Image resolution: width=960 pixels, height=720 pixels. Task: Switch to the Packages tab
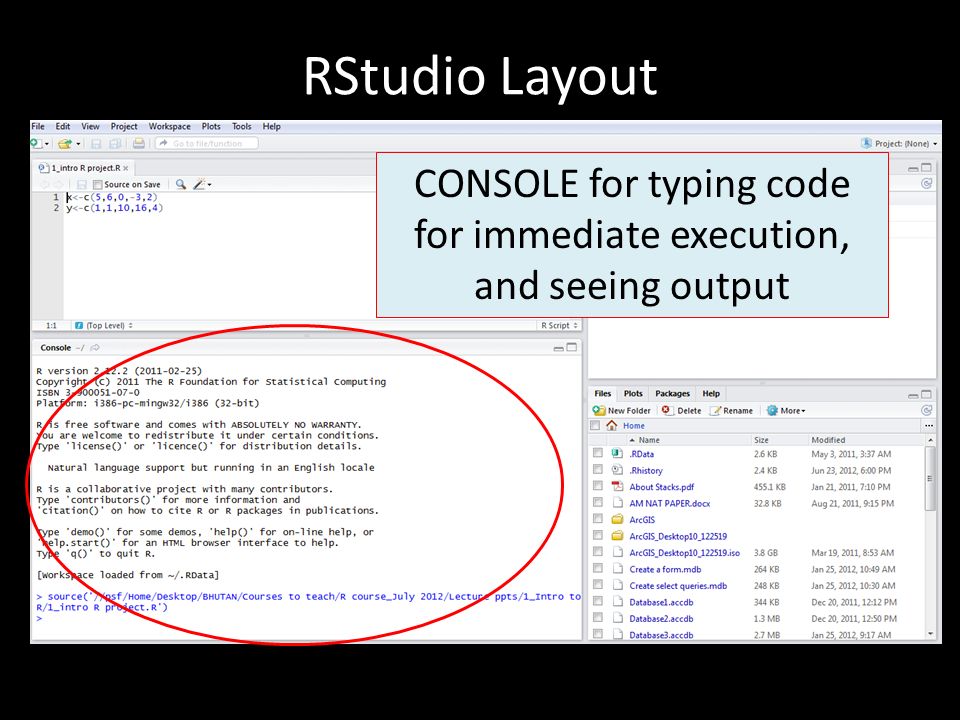pyautogui.click(x=672, y=394)
